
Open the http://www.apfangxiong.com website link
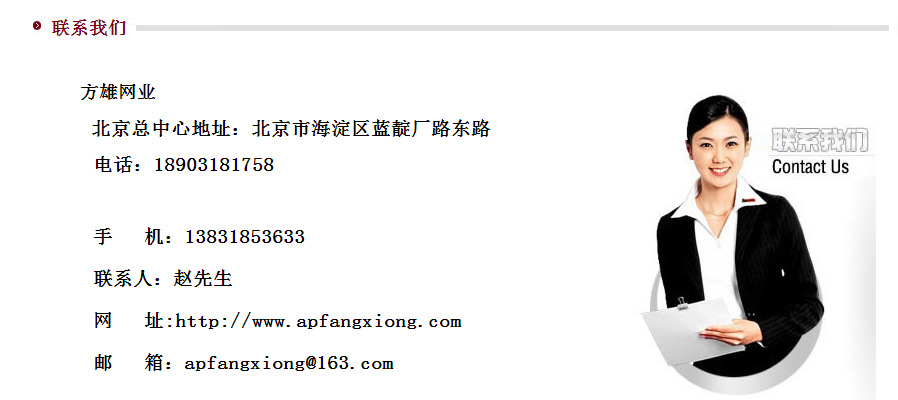[318, 322]
